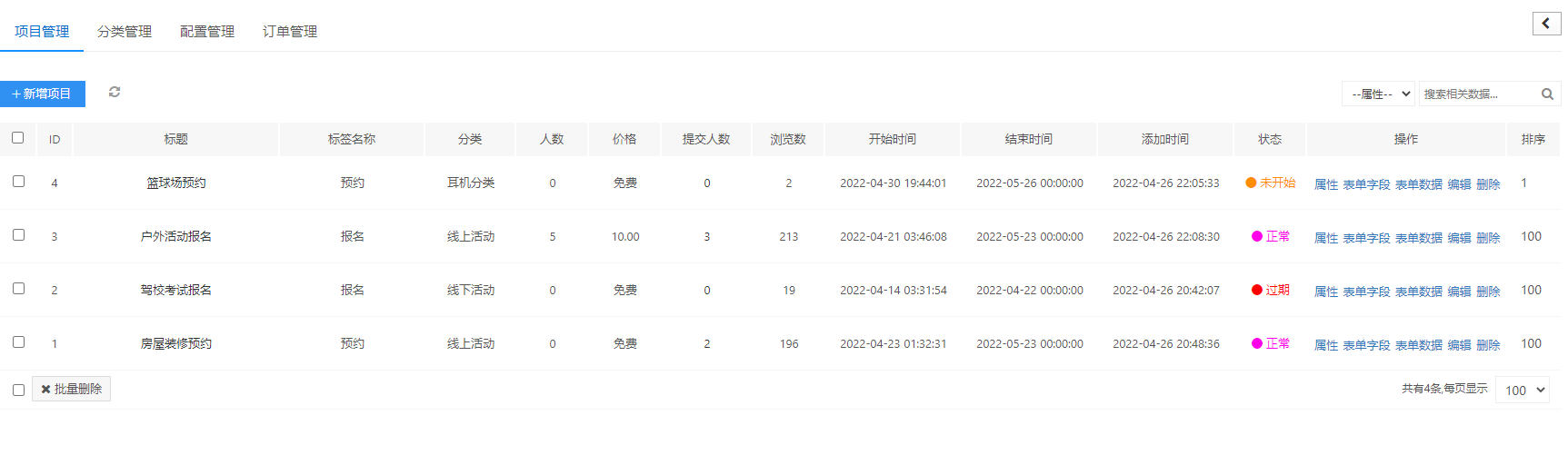This screenshot has height=465, width=1568.
Task: Click 编辑 for 户外活动报名 row
Action: point(1460,238)
